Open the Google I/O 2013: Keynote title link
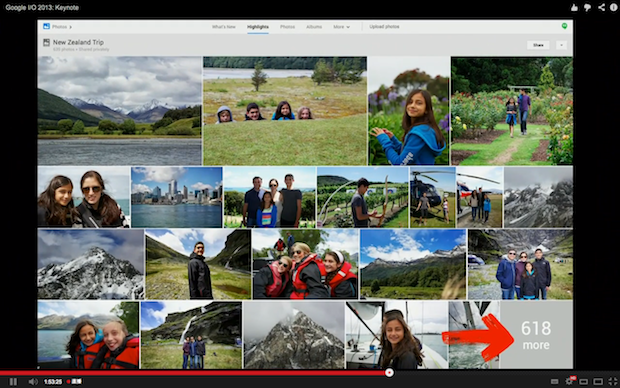Image resolution: width=620 pixels, height=388 pixels. (x=42, y=8)
